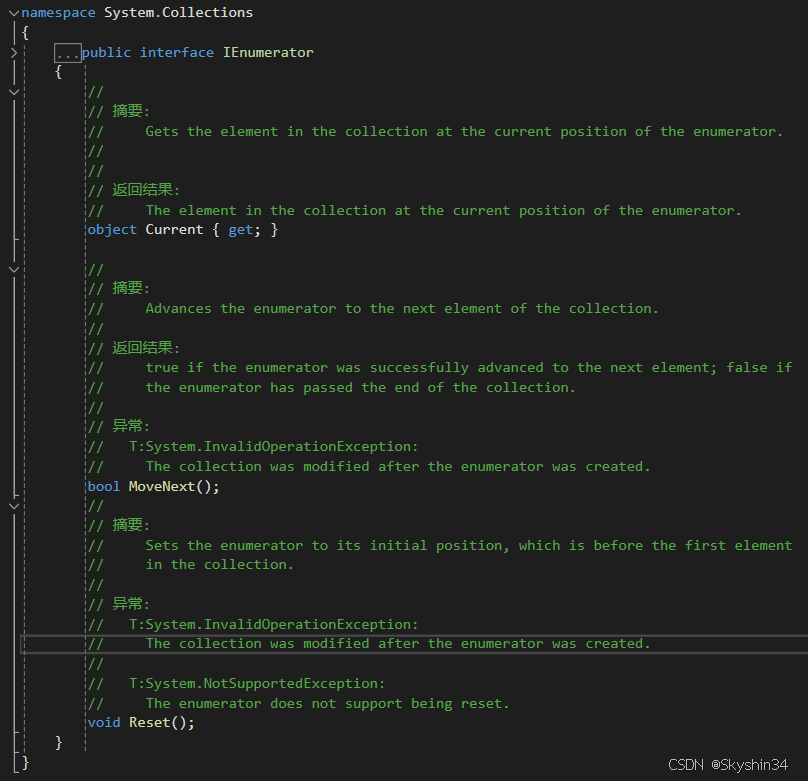This screenshot has width=808, height=781.
Task: Click 'T:System.InvalidOperationException:' above MoveNext
Action: click(274, 447)
